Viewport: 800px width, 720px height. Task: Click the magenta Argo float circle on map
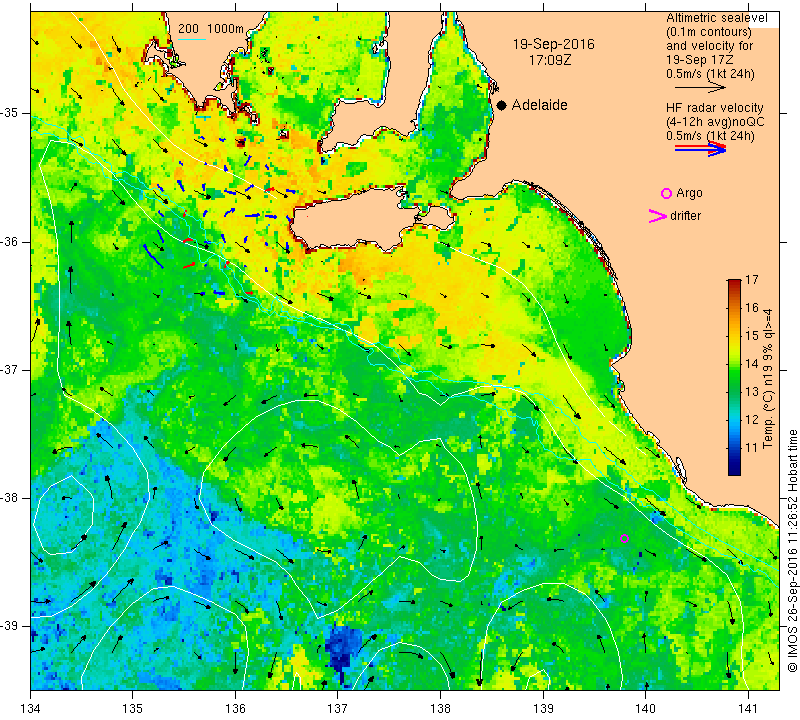(624, 538)
